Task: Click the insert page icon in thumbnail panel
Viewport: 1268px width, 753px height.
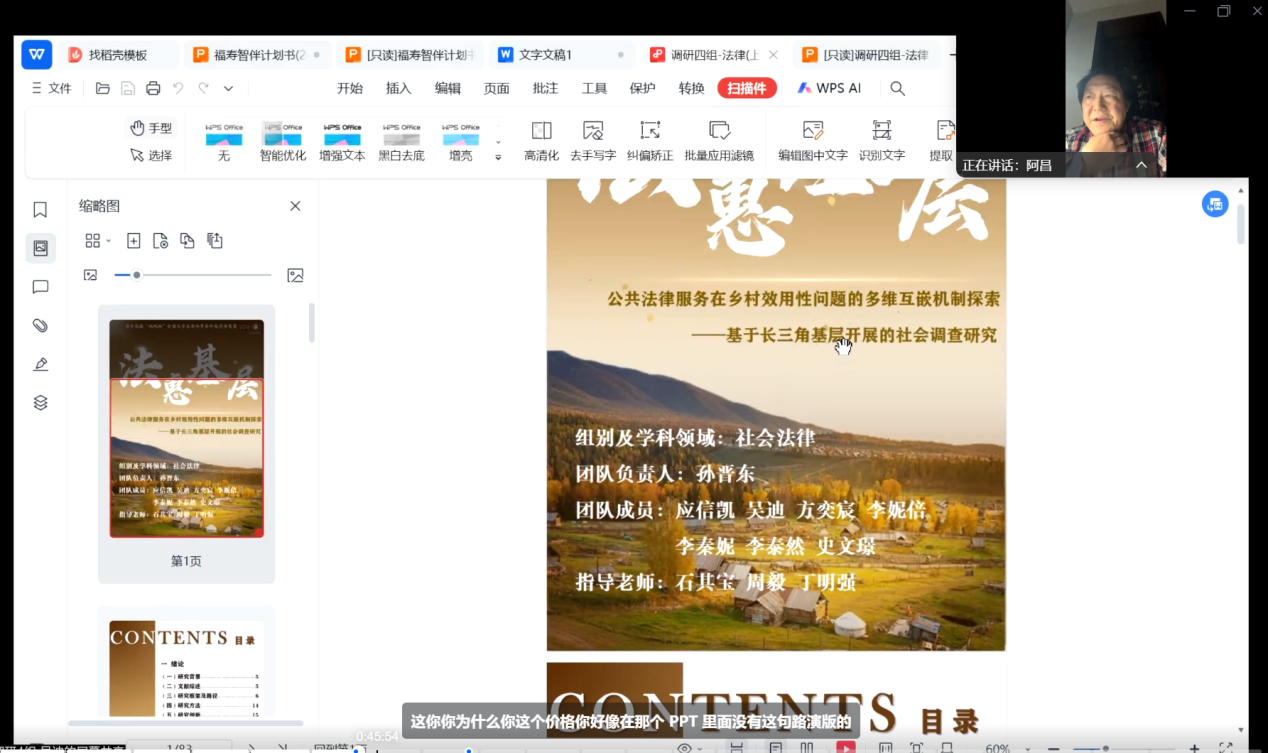Action: (133, 241)
